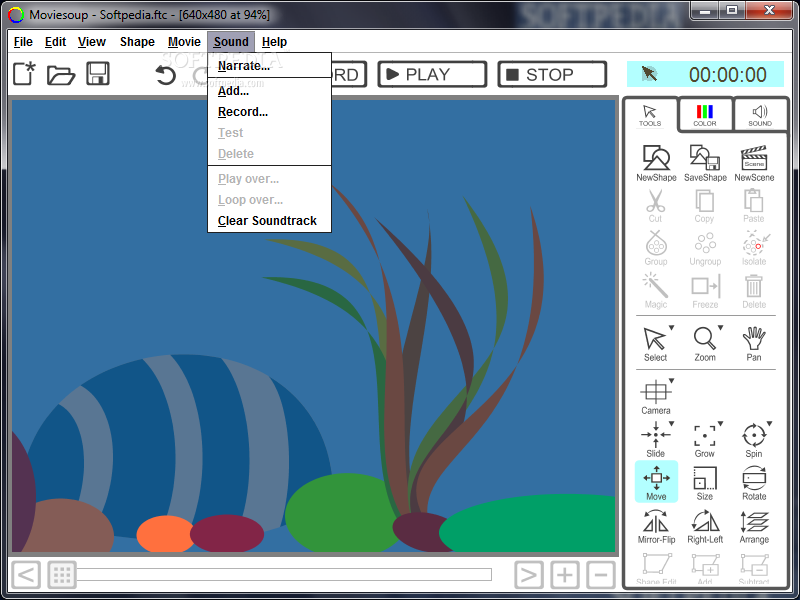
Task: Click the Copy icon
Action: click(705, 206)
